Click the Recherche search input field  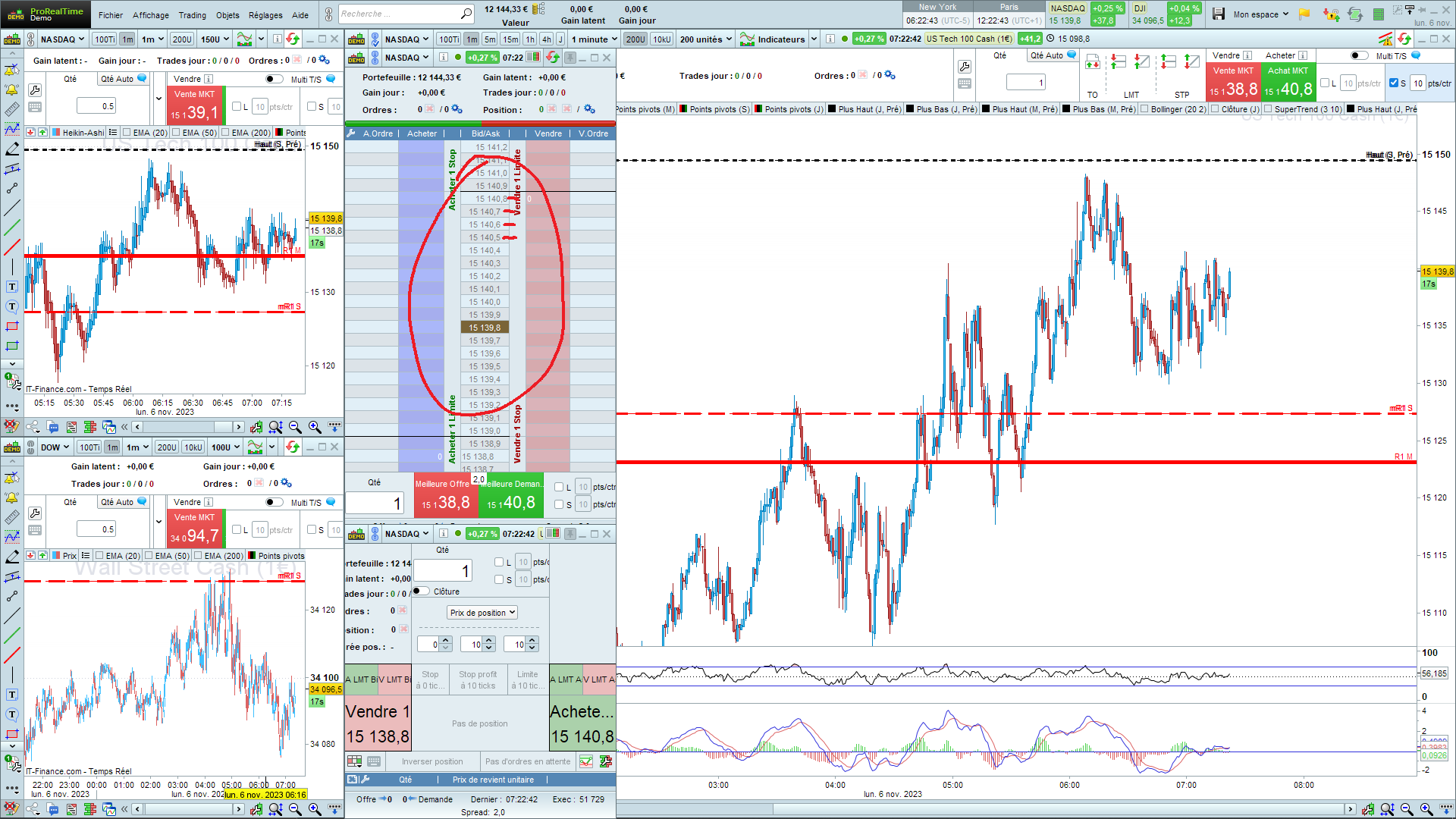coord(400,14)
